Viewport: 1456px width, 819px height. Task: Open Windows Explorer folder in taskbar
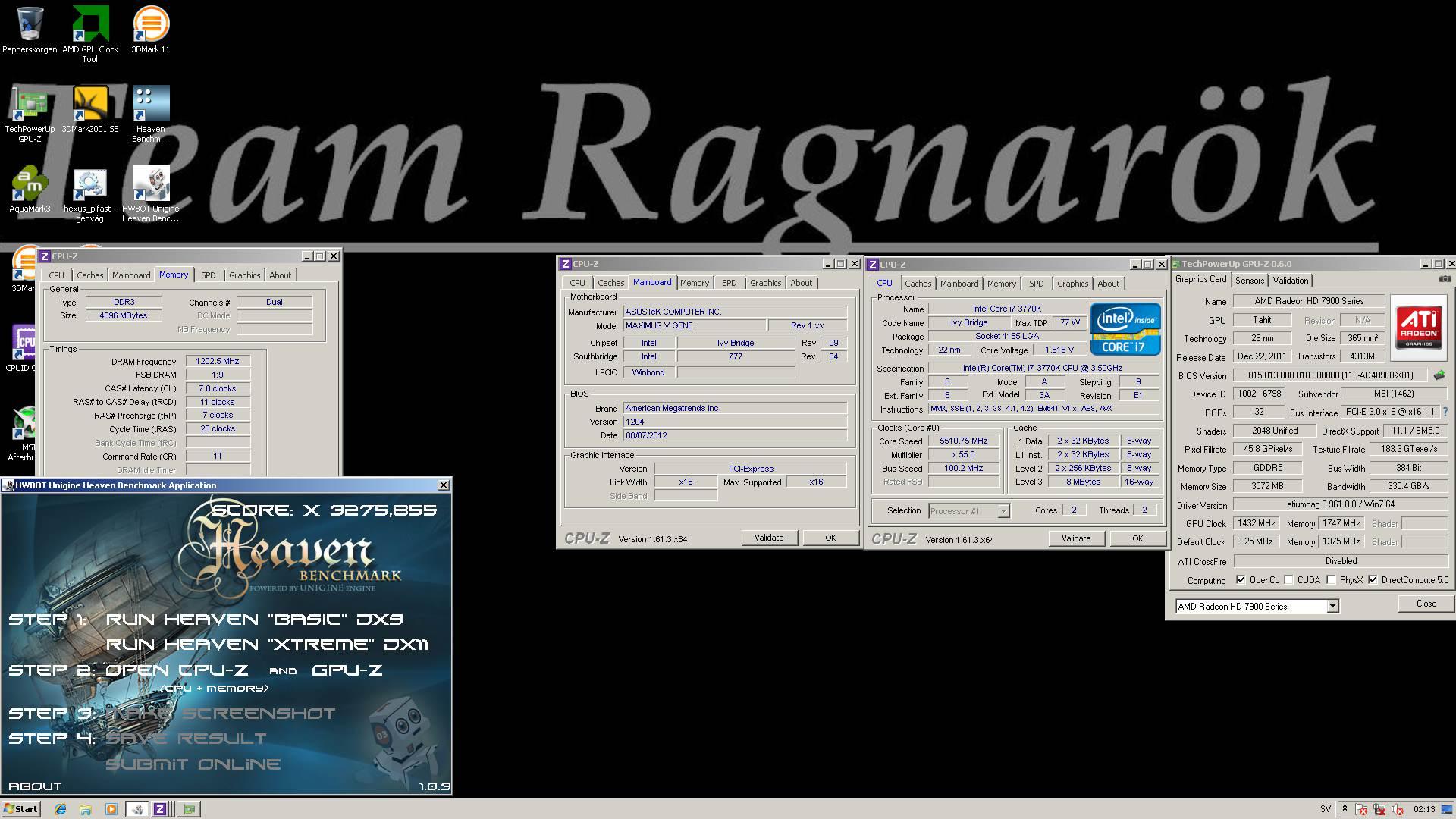pos(86,809)
